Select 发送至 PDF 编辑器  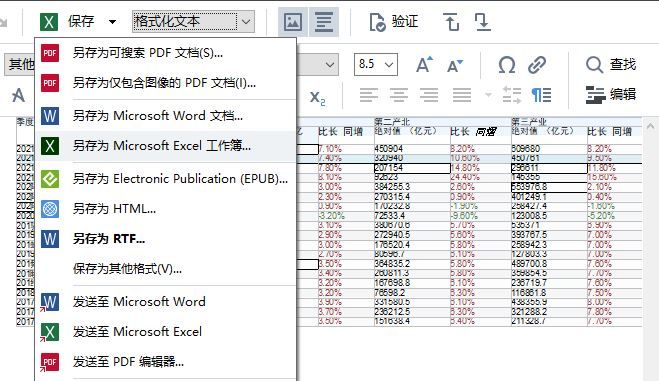click(x=166, y=362)
